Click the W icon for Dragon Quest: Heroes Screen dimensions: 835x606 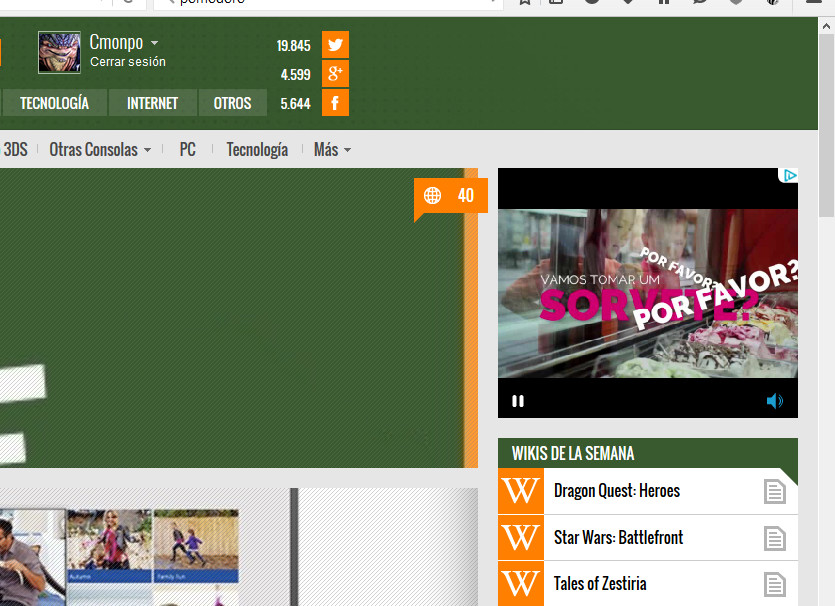521,491
